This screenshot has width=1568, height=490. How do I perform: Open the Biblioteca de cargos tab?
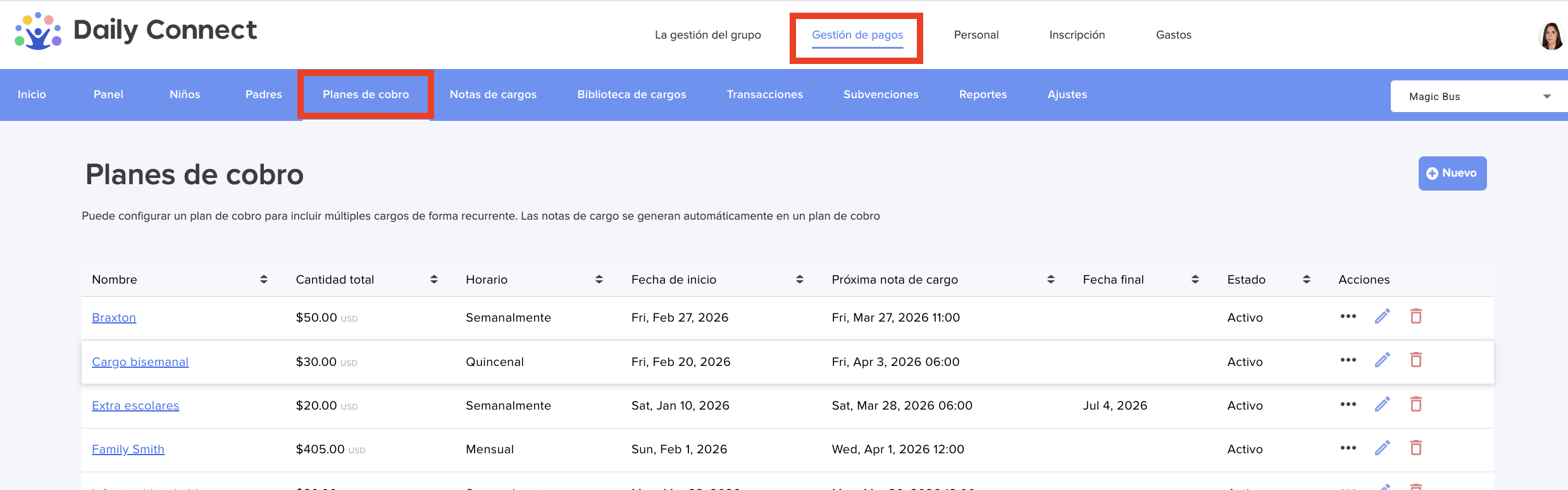[632, 94]
